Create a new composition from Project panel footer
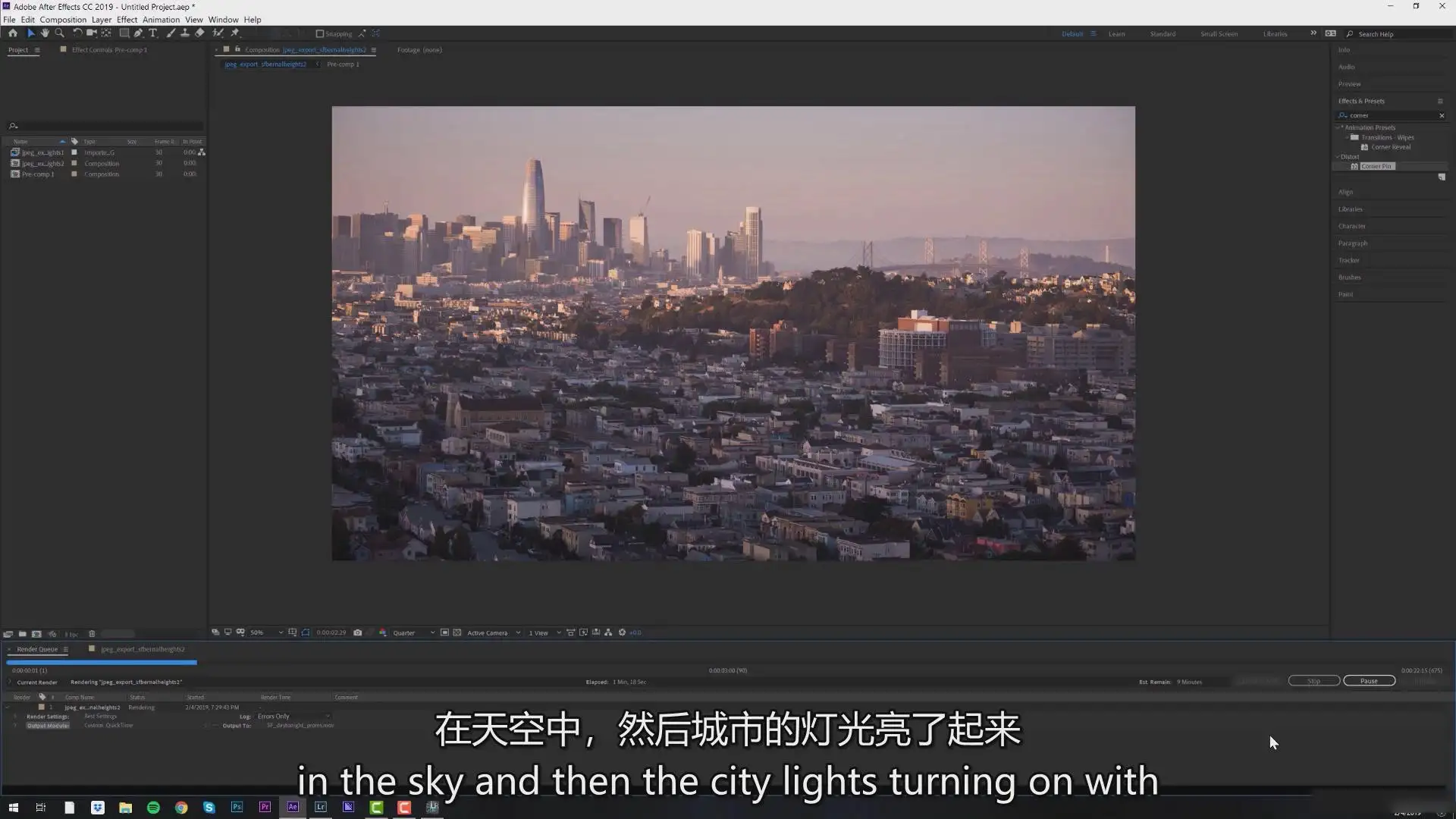Viewport: 1456px width, 819px height. pyautogui.click(x=36, y=634)
